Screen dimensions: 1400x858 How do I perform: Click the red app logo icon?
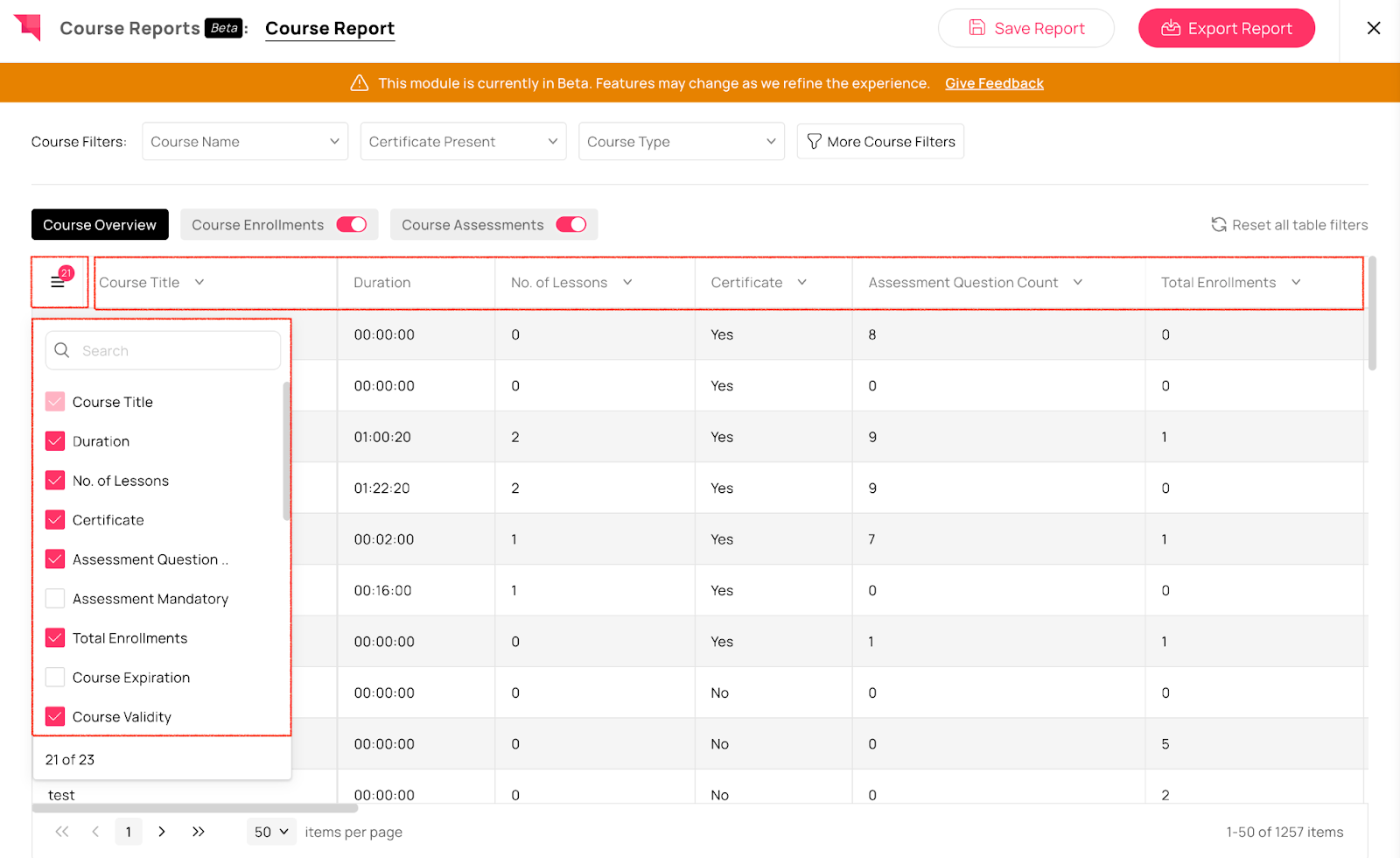(x=28, y=27)
